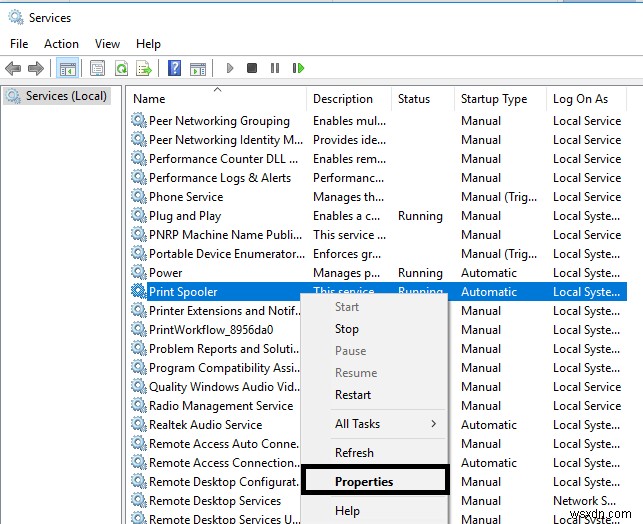Expand All Tasks submenu arrow

coord(433,424)
